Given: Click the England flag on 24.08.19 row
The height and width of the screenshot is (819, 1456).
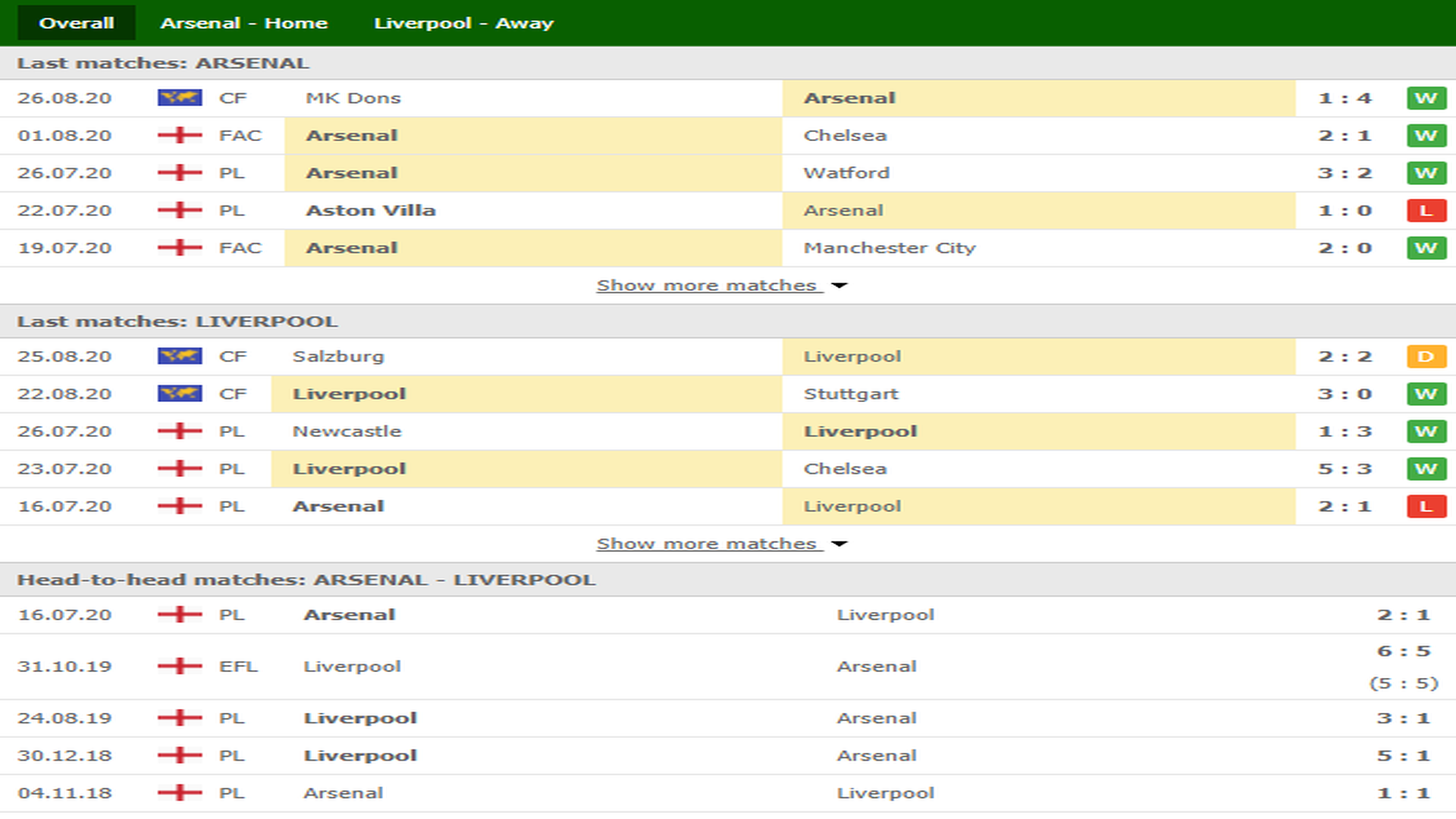Looking at the screenshot, I should 180,718.
